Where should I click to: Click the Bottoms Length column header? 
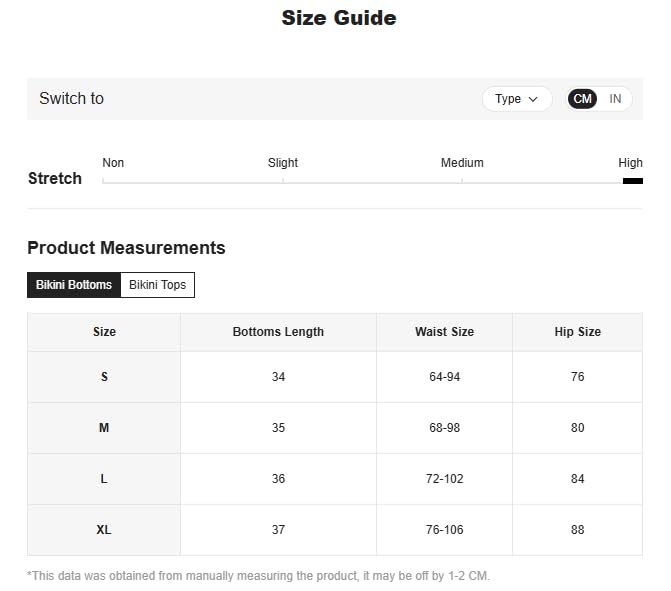click(x=278, y=332)
